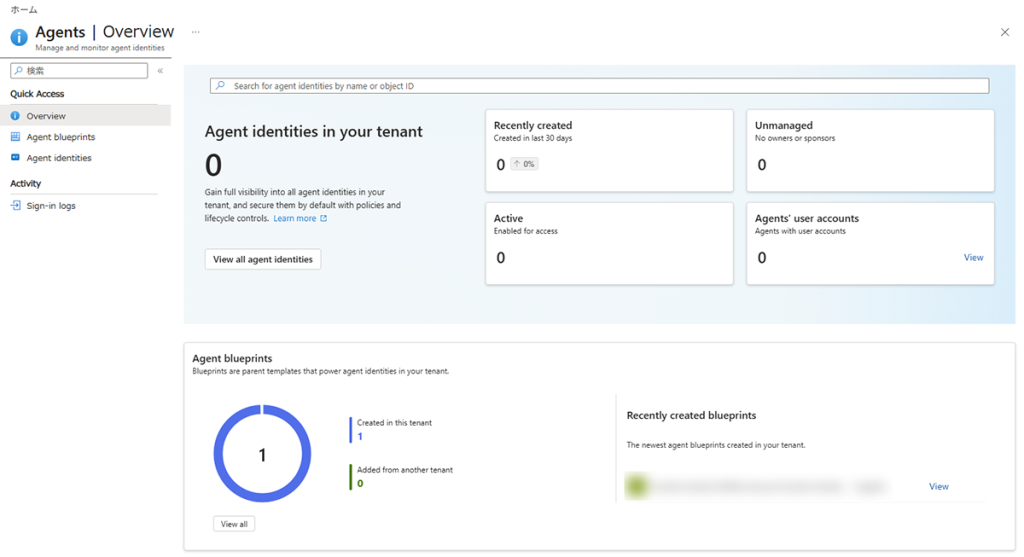1024x557 pixels.
Task: Open the Learn more link
Action: pos(295,219)
